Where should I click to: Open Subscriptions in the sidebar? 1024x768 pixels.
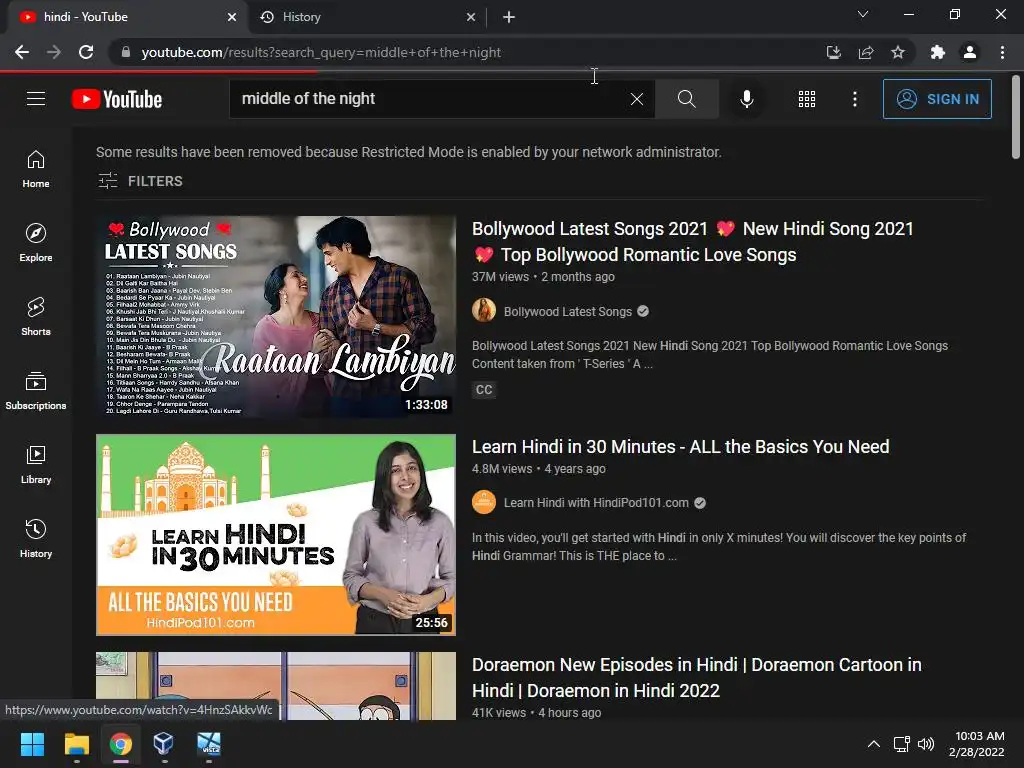[36, 391]
